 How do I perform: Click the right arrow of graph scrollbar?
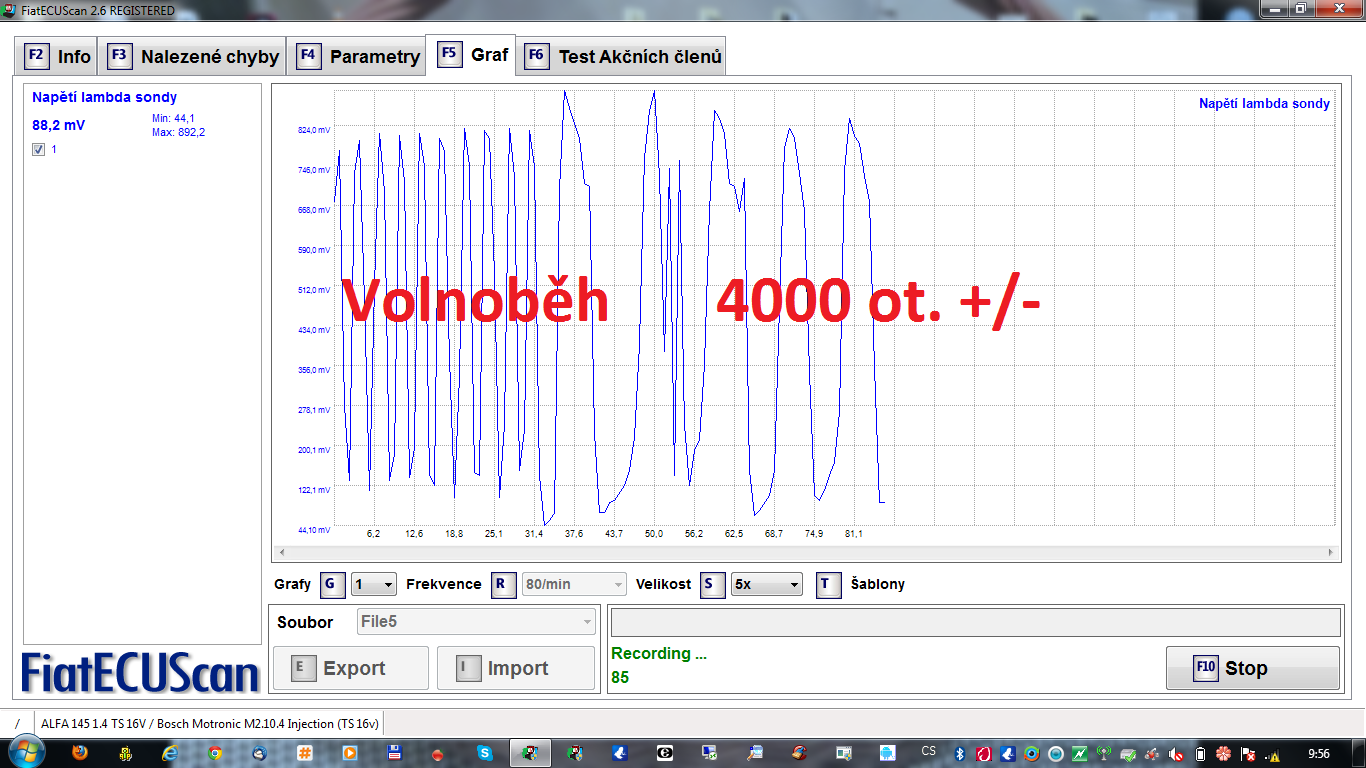1330,552
